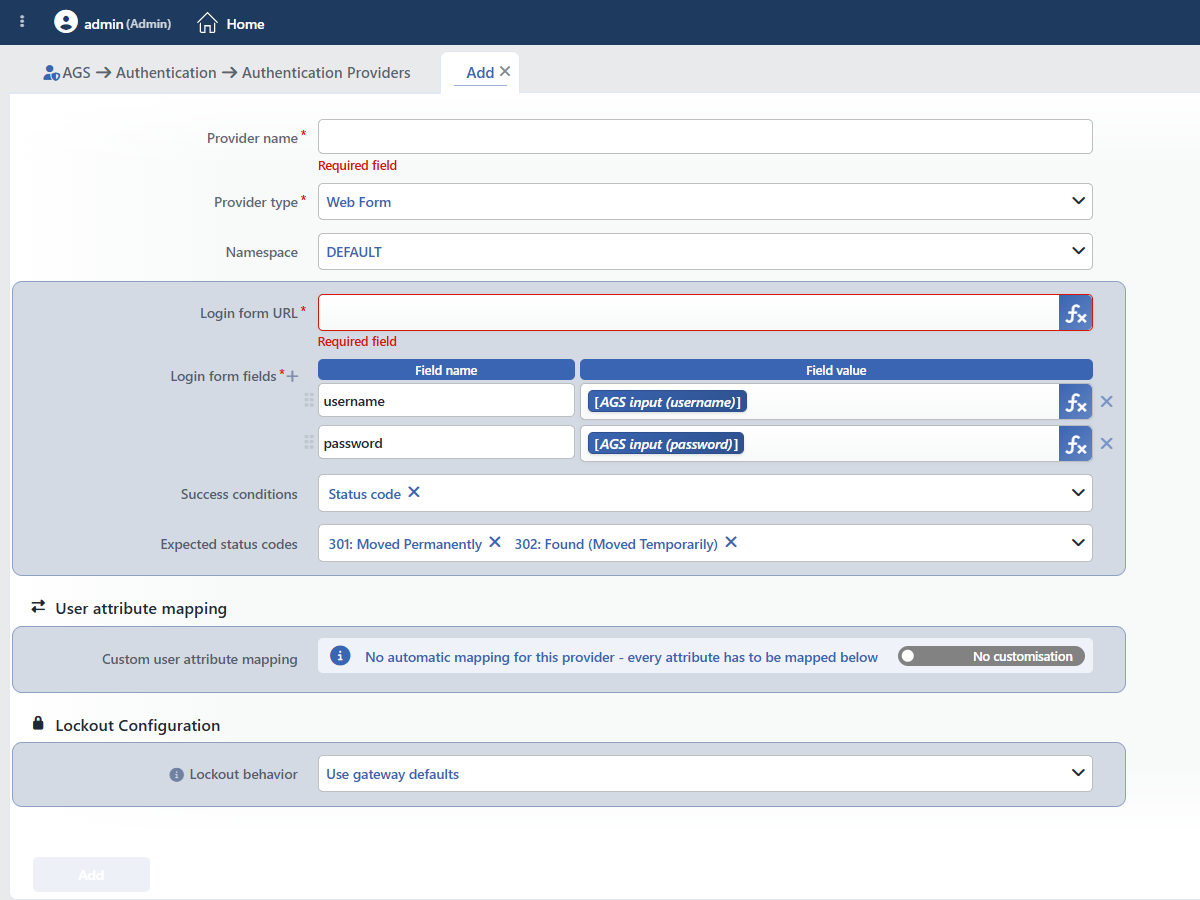Click the Field name column header
Viewport: 1200px width, 900px height.
[x=446, y=370]
